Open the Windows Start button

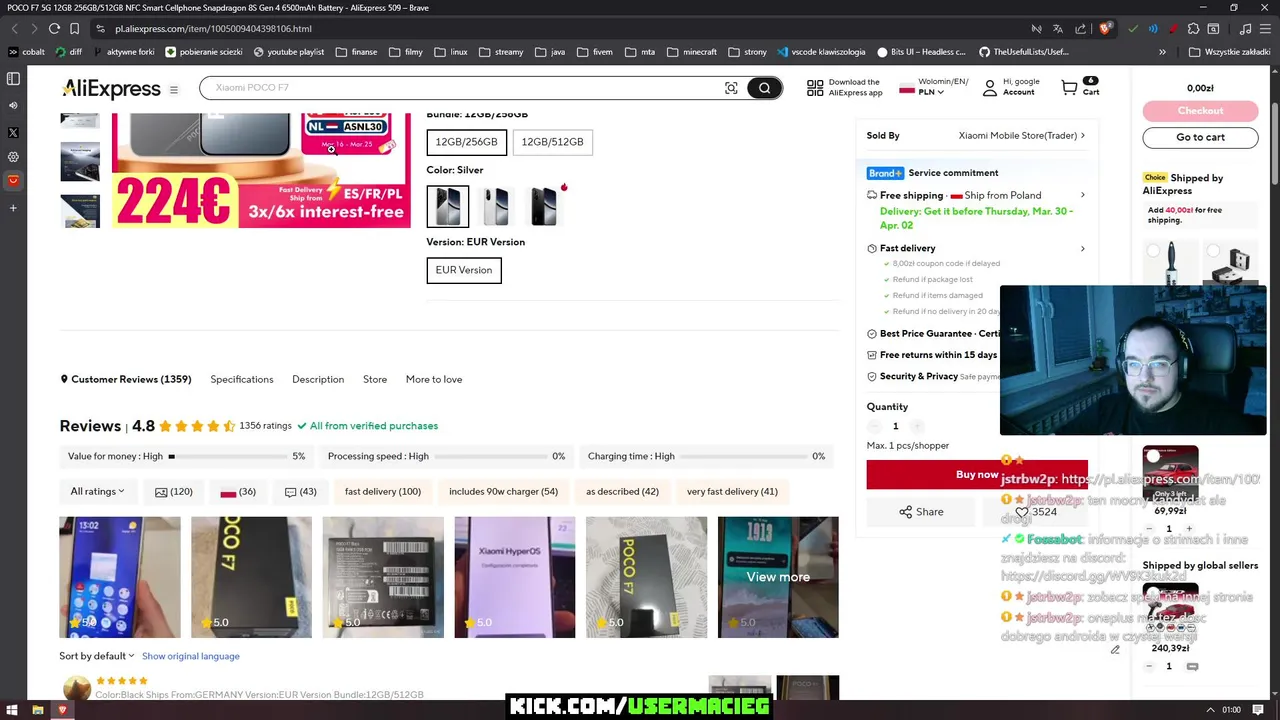click(x=12, y=710)
